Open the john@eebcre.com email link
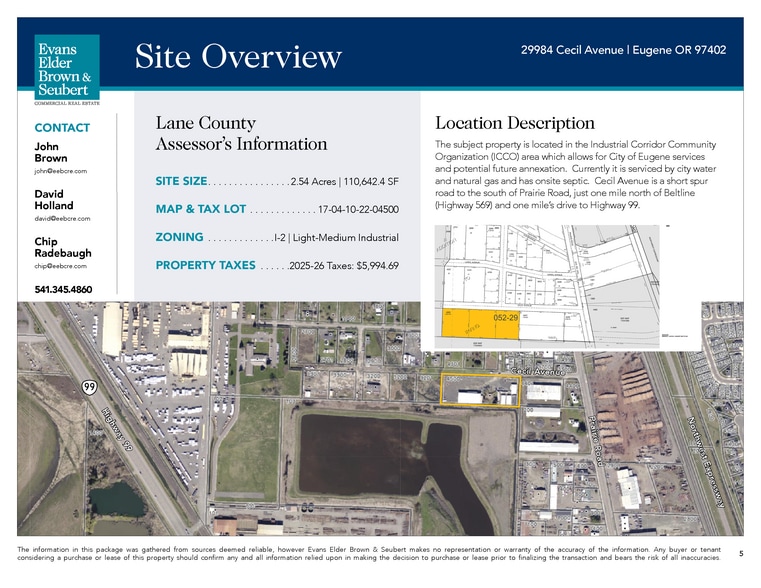Viewport: 761px width, 588px height. [x=61, y=172]
